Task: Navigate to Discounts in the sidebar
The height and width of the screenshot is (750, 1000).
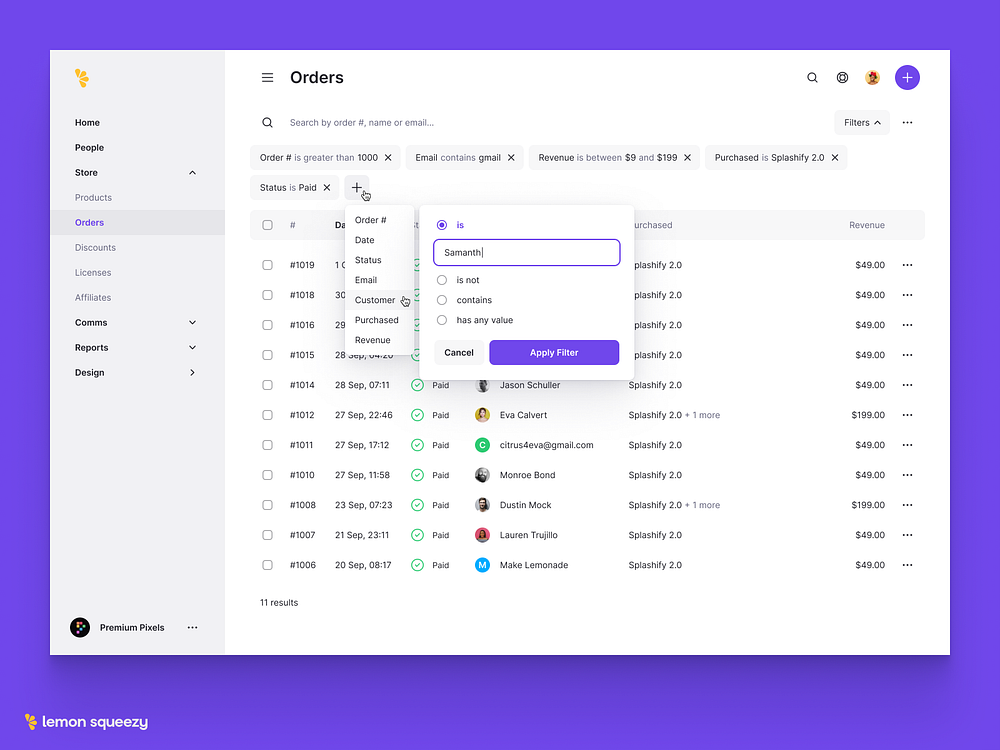Action: [x=94, y=247]
